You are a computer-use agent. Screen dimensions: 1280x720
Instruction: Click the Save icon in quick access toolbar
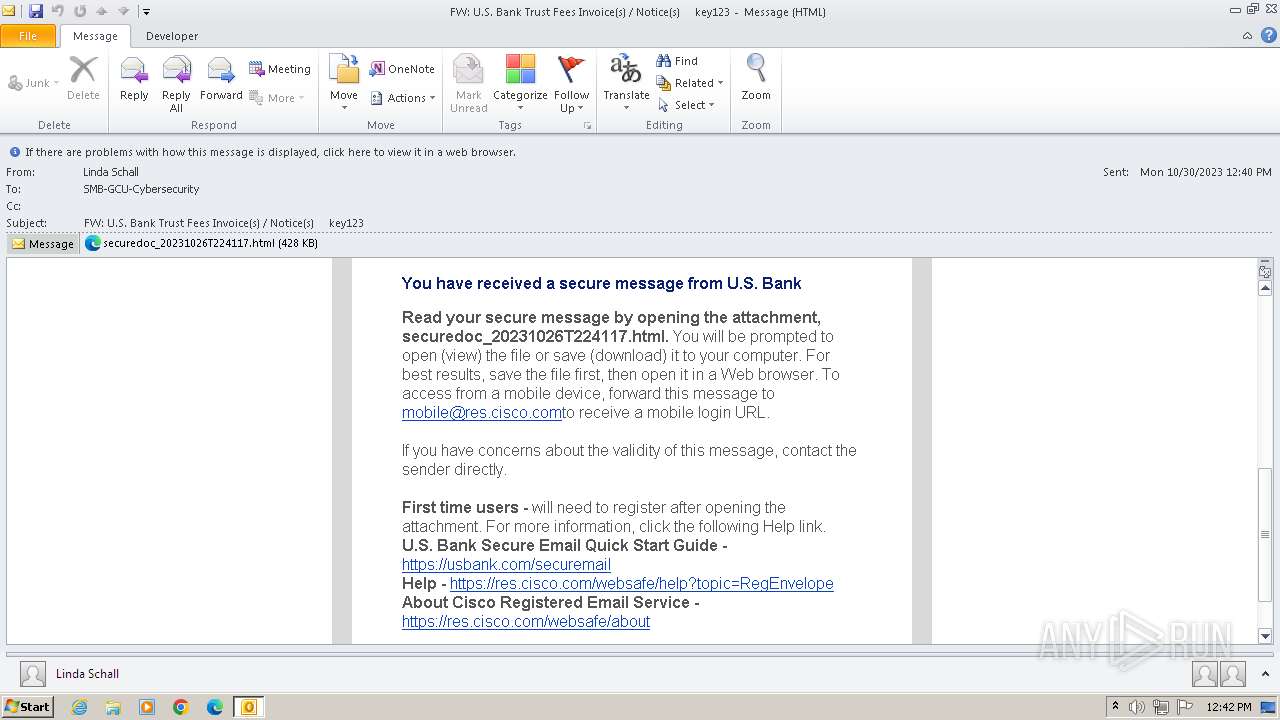[36, 11]
